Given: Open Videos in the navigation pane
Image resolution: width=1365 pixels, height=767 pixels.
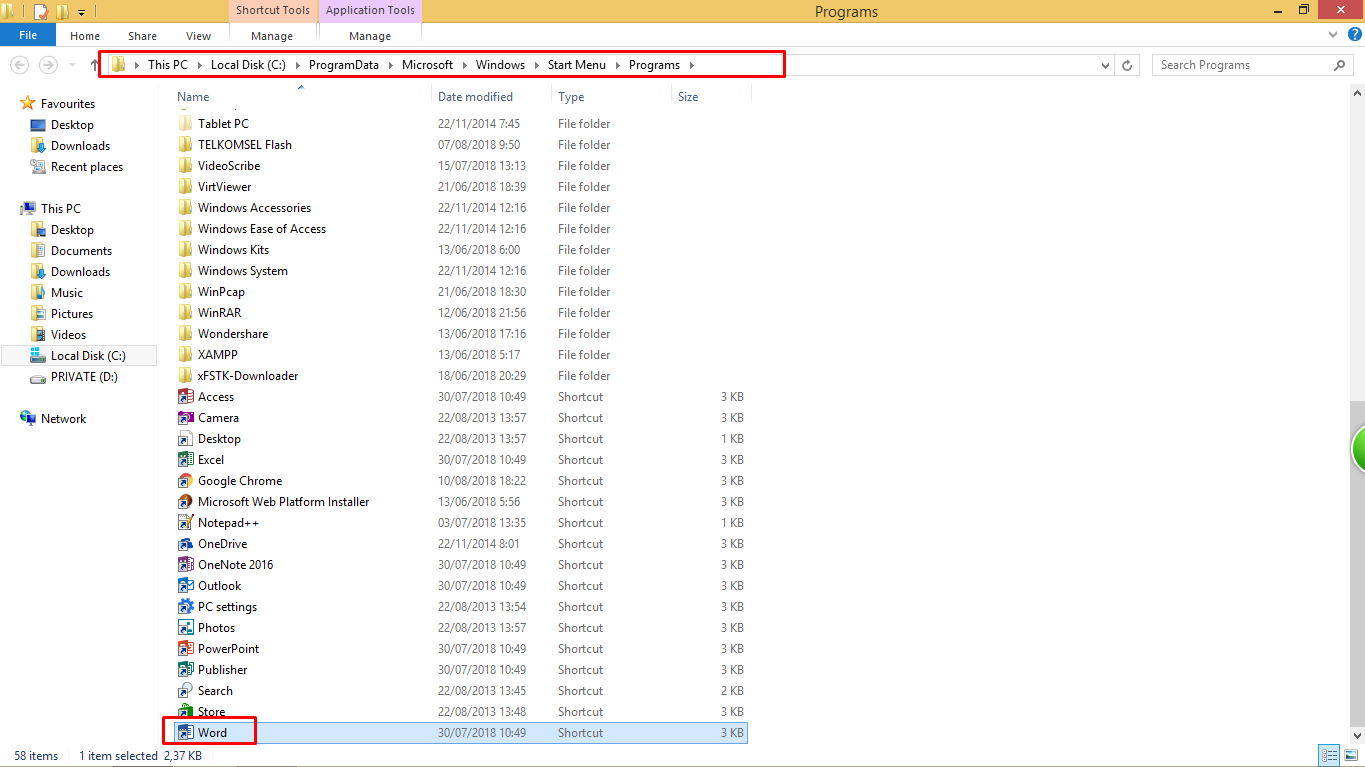Looking at the screenshot, I should click(69, 335).
